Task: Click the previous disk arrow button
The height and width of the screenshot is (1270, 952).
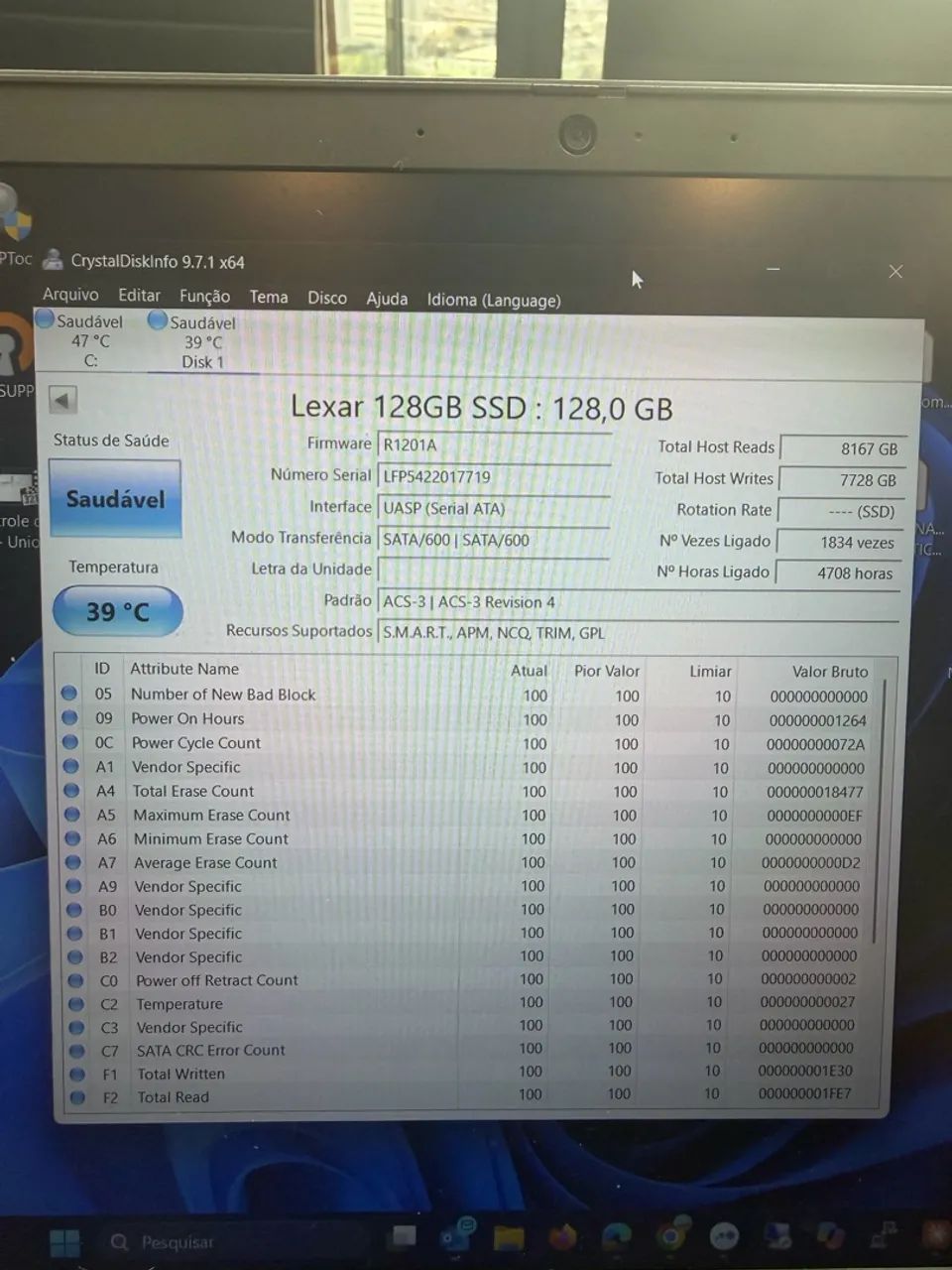Action: 62,401
